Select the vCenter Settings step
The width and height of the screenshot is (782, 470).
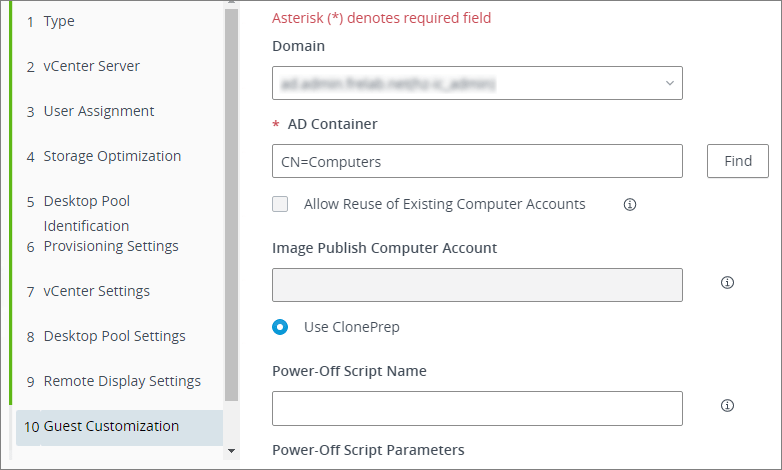[x=96, y=291]
